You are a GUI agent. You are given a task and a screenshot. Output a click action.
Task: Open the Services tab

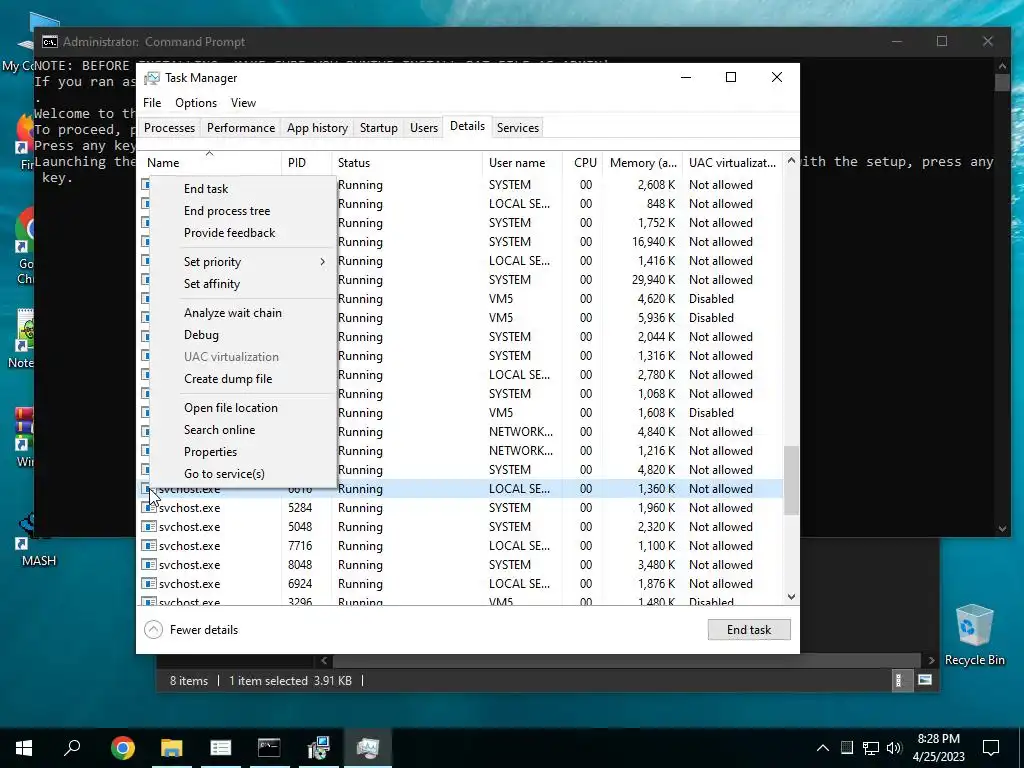pyautogui.click(x=518, y=128)
